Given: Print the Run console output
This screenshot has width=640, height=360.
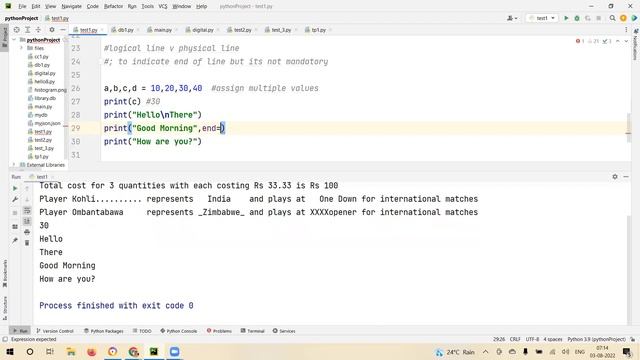Looking at the screenshot, I should 27,232.
